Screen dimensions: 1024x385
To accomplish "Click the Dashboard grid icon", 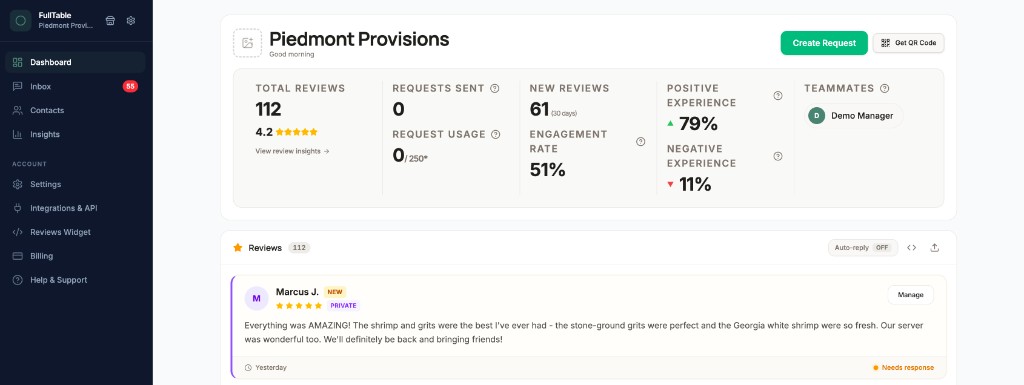I will coord(18,63).
